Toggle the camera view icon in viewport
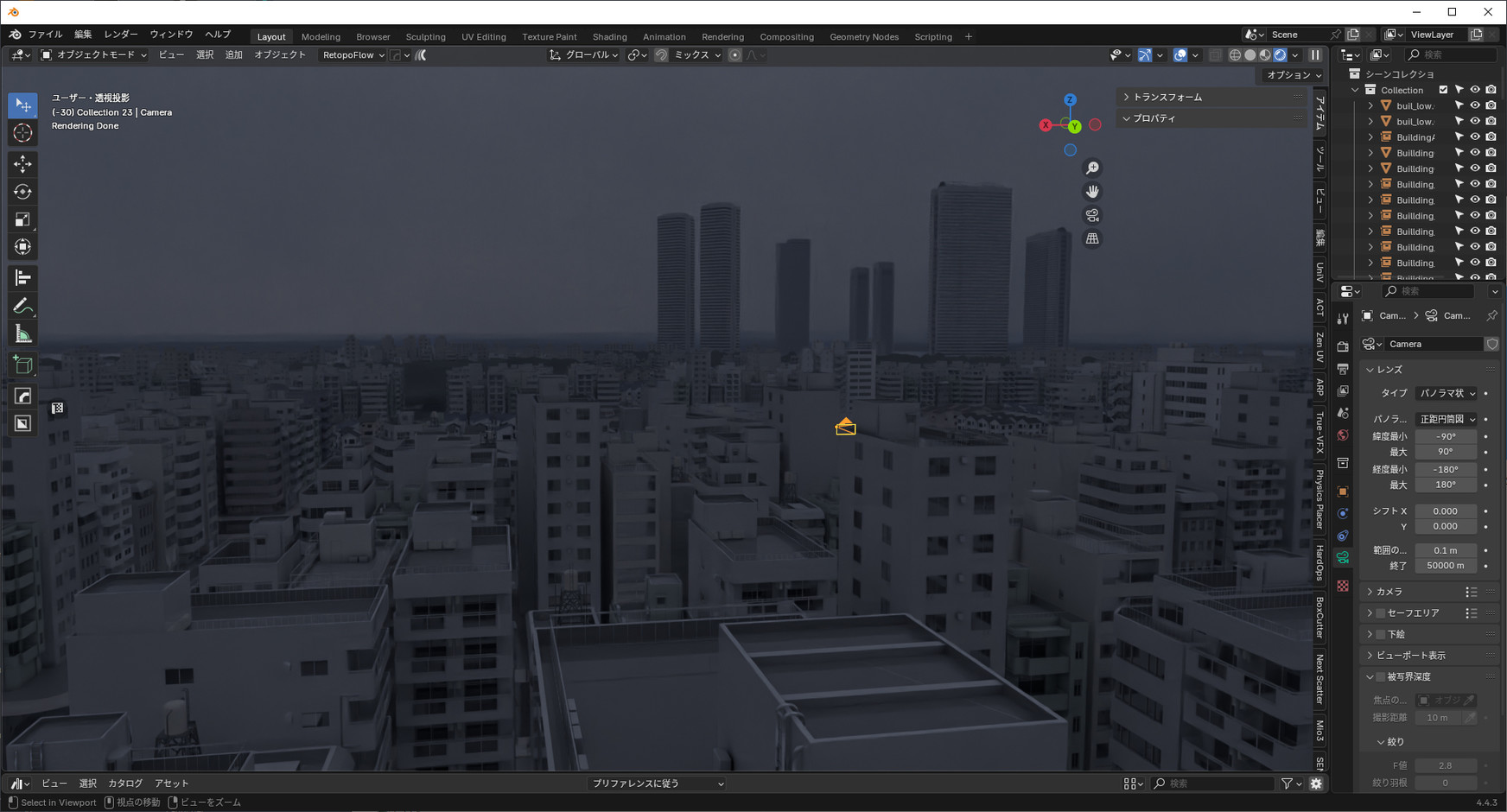The height and width of the screenshot is (812, 1507). click(x=1092, y=215)
